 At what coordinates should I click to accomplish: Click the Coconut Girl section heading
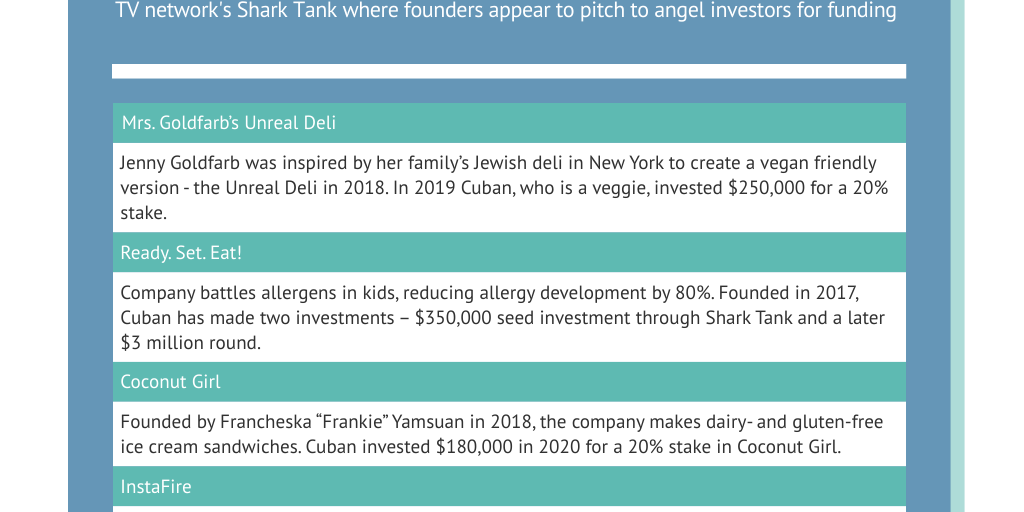pos(170,382)
